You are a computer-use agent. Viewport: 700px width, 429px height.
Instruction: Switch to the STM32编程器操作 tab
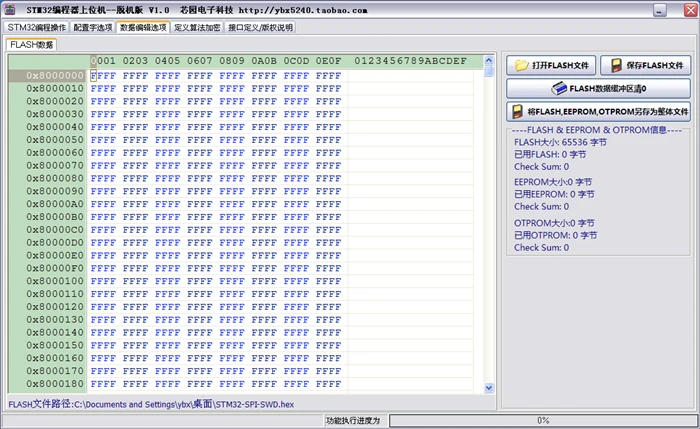pyautogui.click(x=37, y=27)
